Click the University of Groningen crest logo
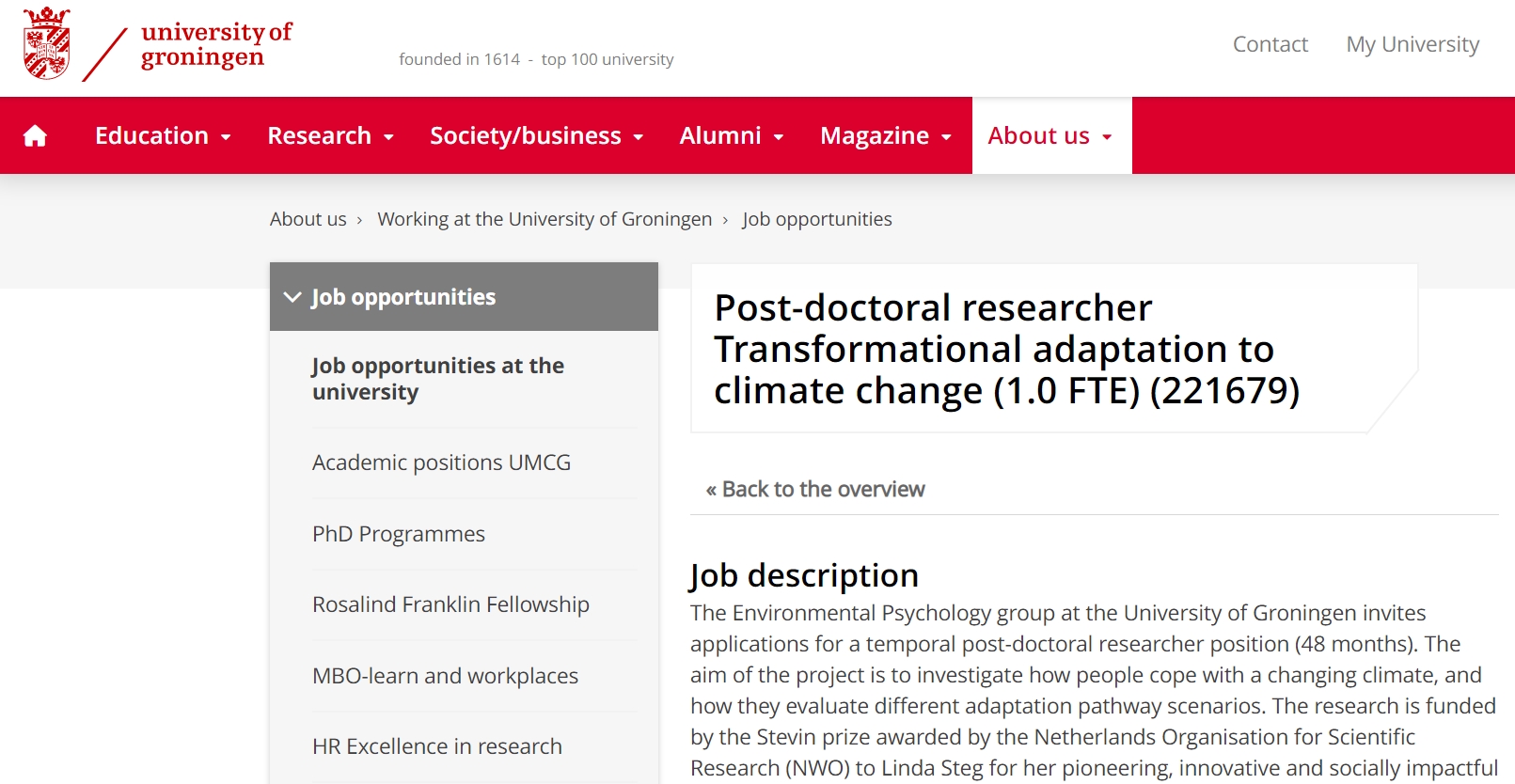 click(47, 43)
